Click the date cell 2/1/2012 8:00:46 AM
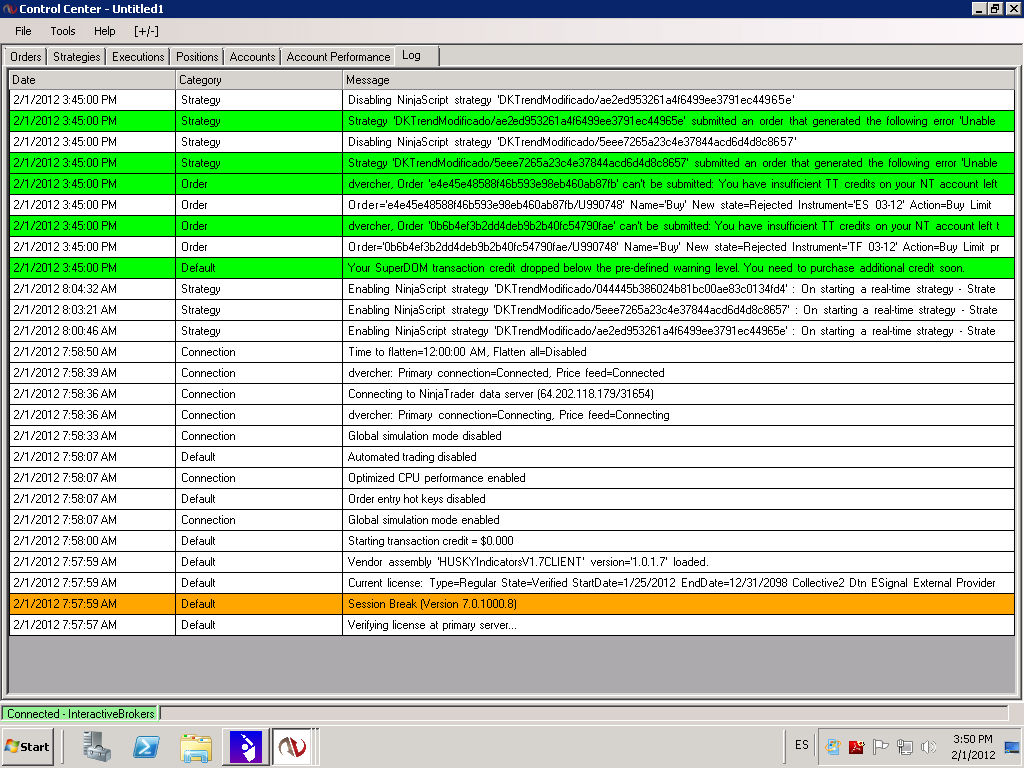1024x768 pixels. tap(92, 330)
